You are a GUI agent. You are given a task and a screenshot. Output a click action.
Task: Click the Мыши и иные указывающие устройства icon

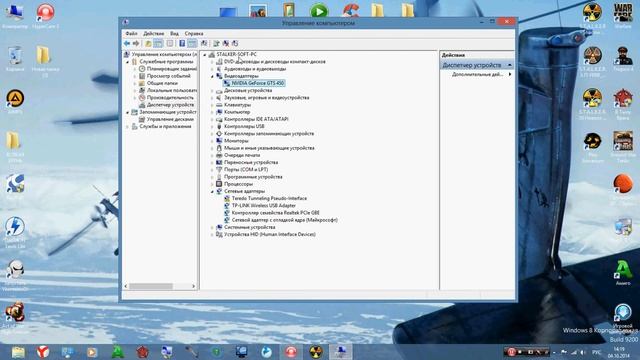219,148
